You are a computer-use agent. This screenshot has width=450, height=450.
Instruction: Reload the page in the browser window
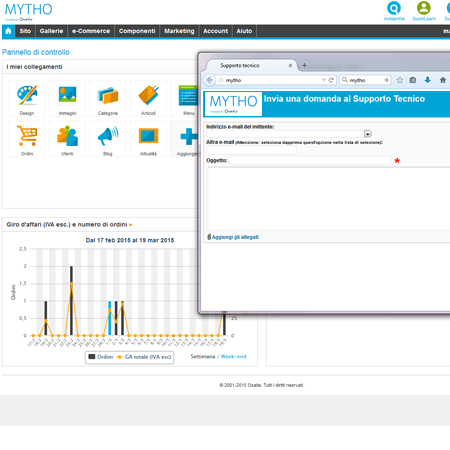click(331, 80)
